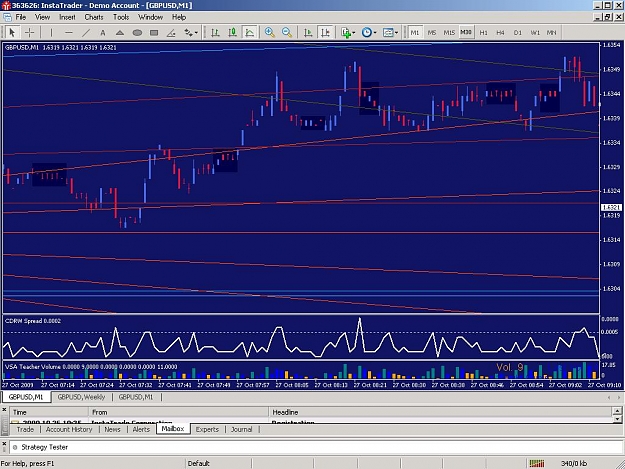Image resolution: width=625 pixels, height=469 pixels.
Task: Open the Charts menu
Action: tap(94, 17)
